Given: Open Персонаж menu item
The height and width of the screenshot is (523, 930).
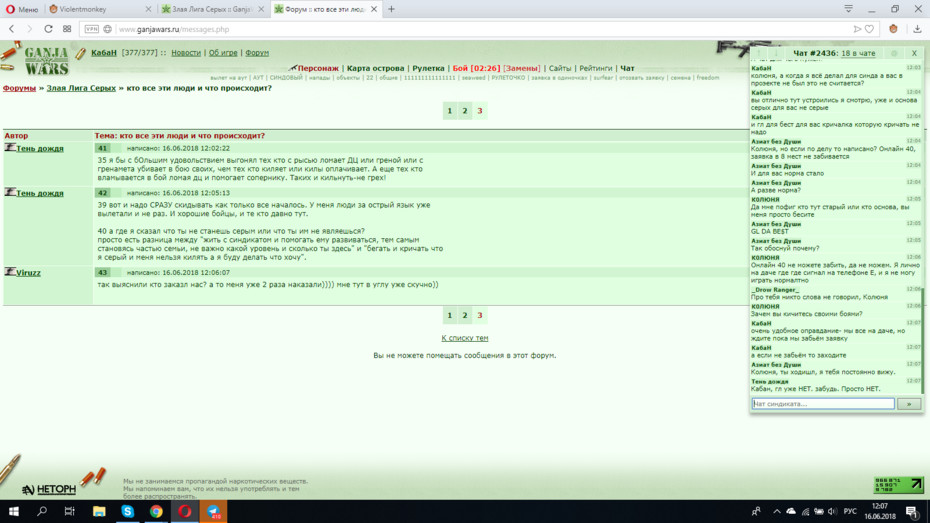Looking at the screenshot, I should tap(318, 68).
